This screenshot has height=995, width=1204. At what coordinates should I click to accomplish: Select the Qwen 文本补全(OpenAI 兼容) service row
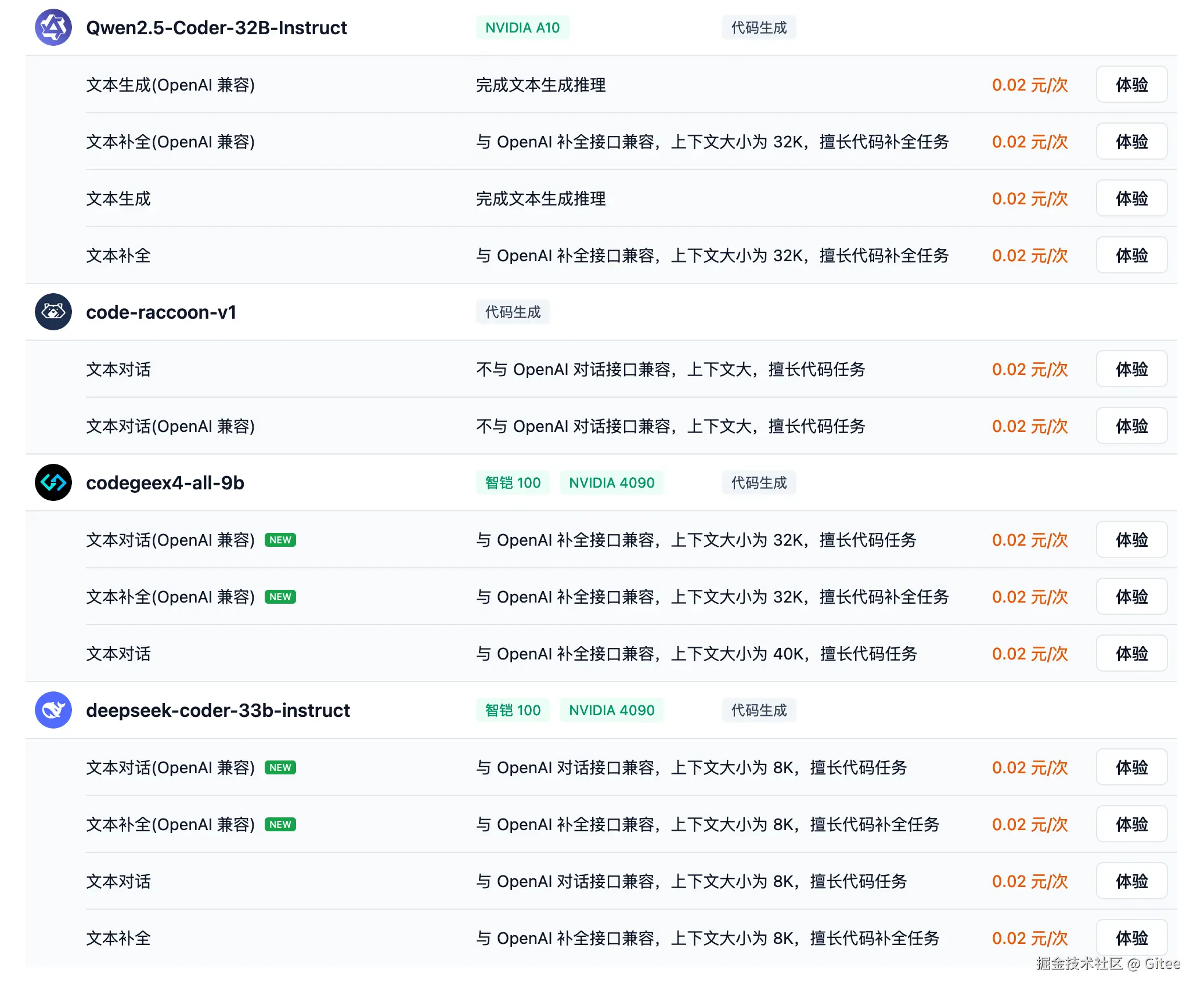[x=170, y=142]
